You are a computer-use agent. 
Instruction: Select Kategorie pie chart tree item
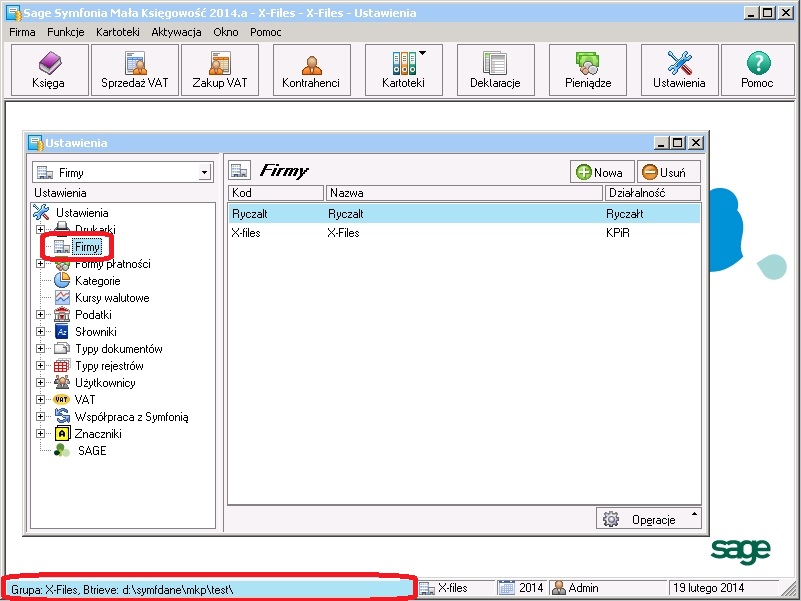(98, 281)
